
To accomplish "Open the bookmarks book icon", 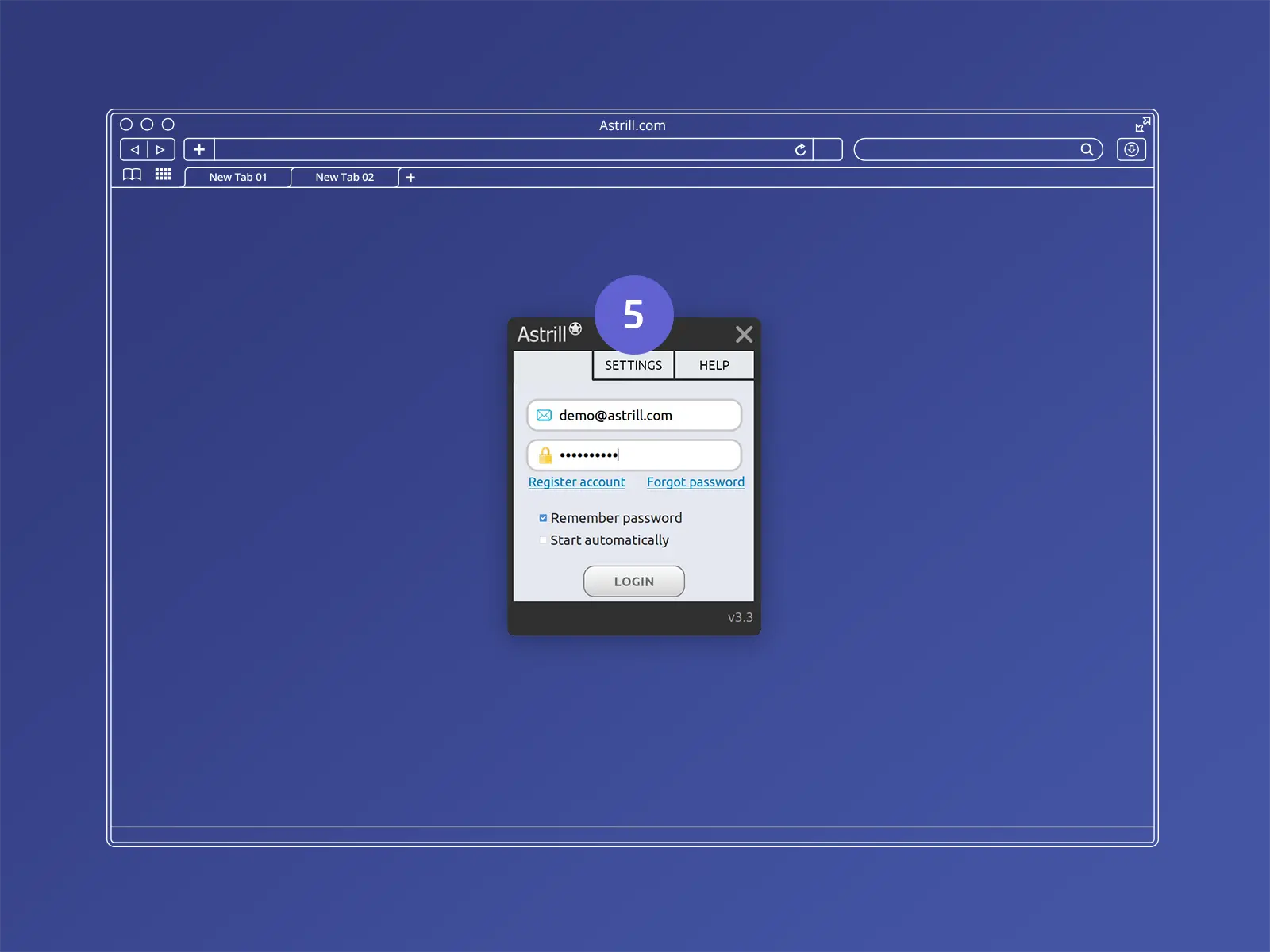I will [x=132, y=175].
